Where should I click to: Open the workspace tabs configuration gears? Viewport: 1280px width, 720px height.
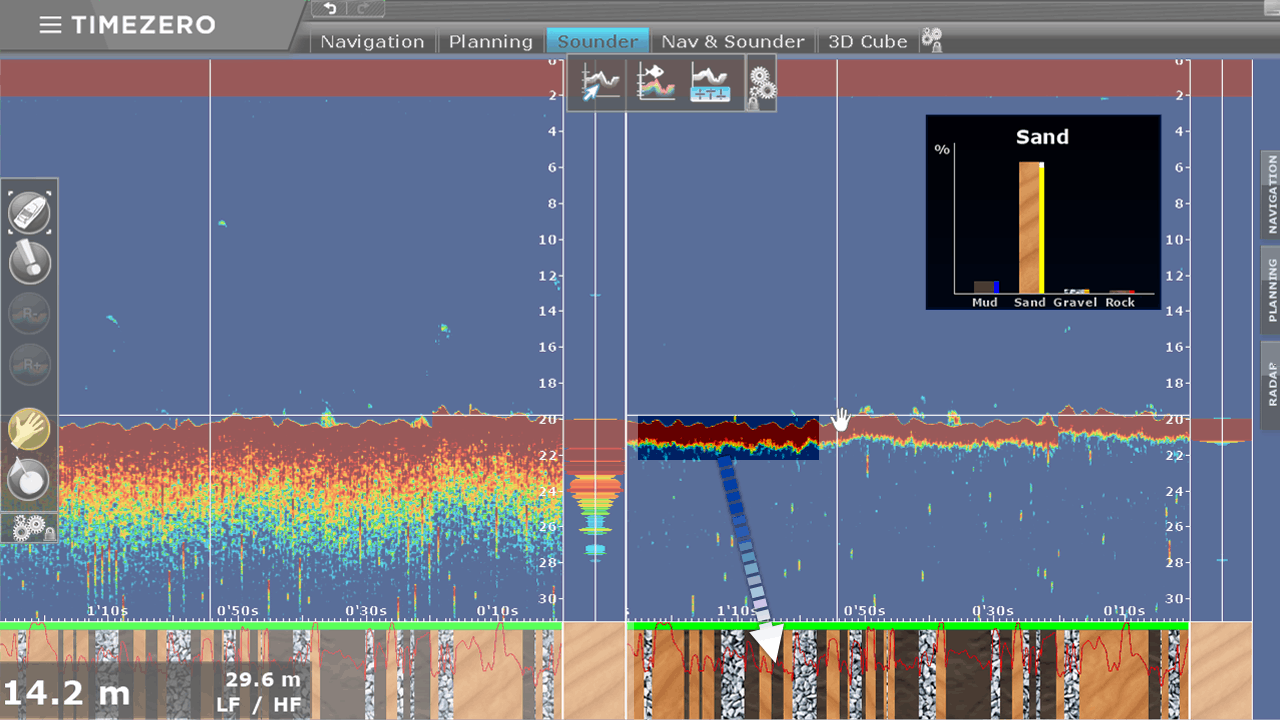932,40
